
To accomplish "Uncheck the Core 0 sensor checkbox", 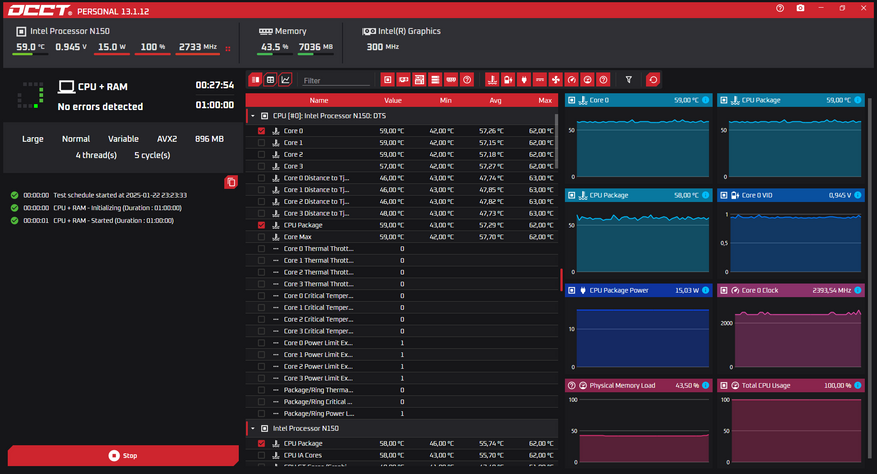I will click(x=262, y=131).
